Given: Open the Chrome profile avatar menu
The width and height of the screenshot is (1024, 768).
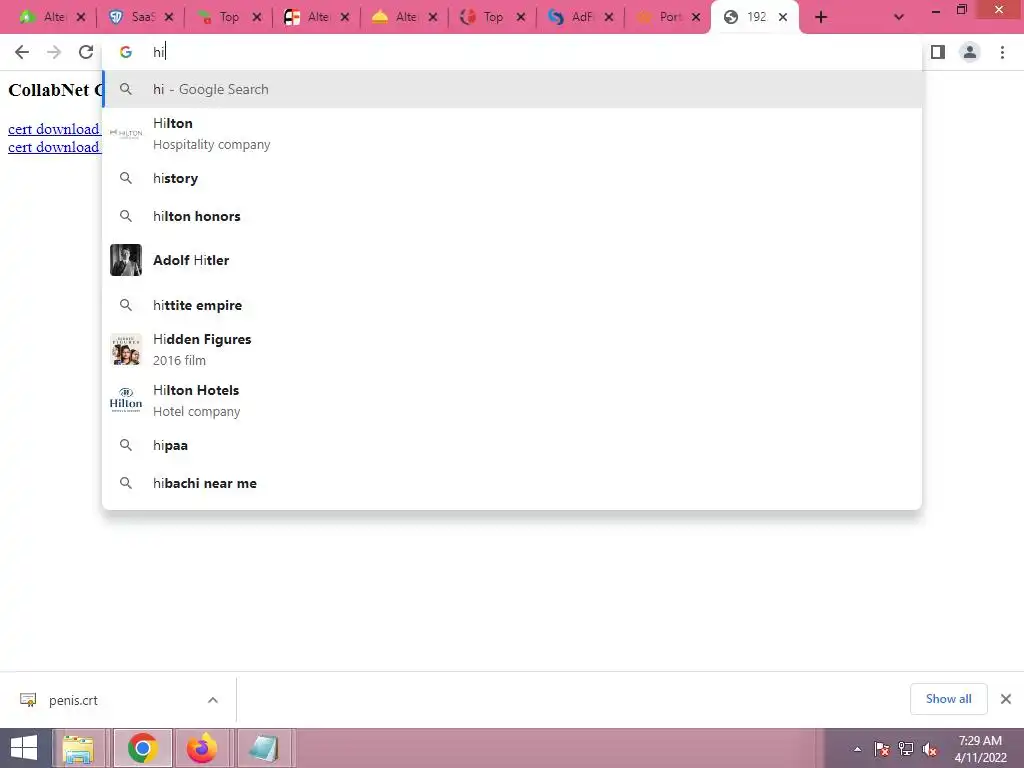Looking at the screenshot, I should point(970,52).
